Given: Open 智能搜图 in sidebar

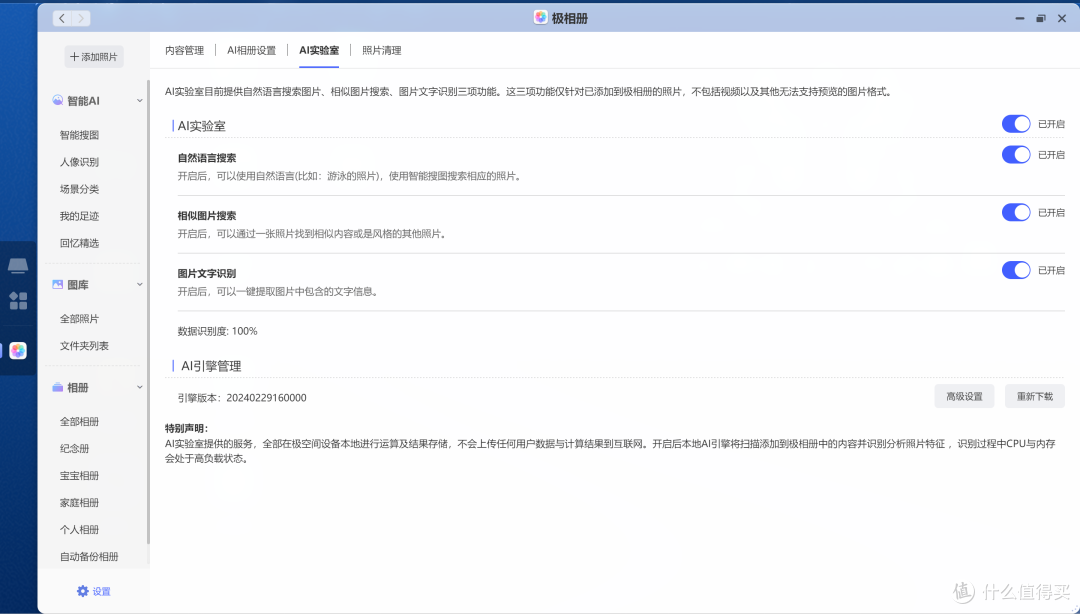Looking at the screenshot, I should (79, 135).
